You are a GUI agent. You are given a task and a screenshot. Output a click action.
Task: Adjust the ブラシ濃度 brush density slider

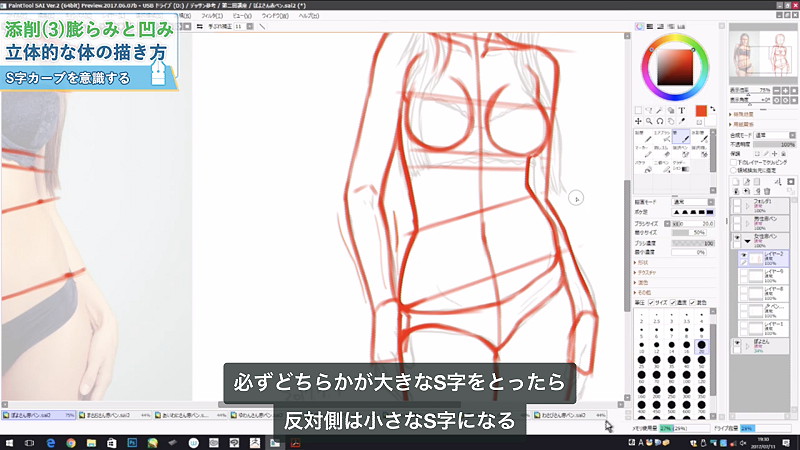pyautogui.click(x=693, y=243)
